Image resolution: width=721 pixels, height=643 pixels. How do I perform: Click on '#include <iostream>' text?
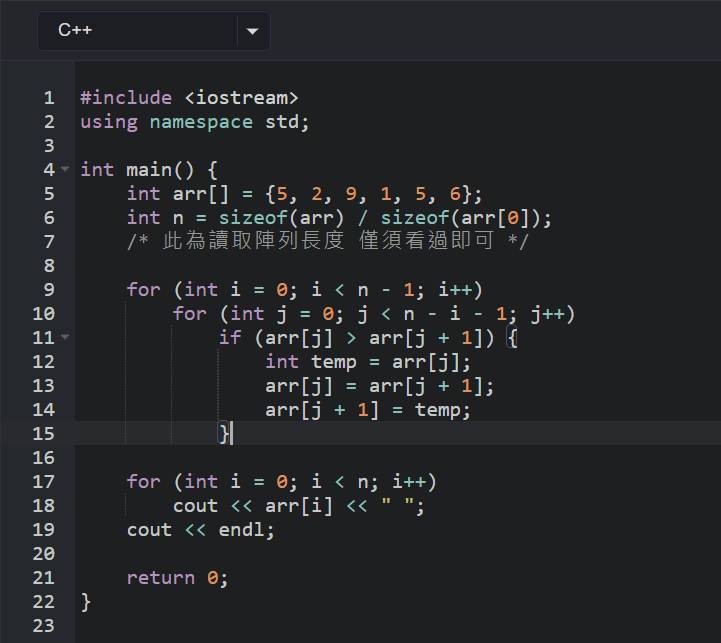click(x=189, y=98)
